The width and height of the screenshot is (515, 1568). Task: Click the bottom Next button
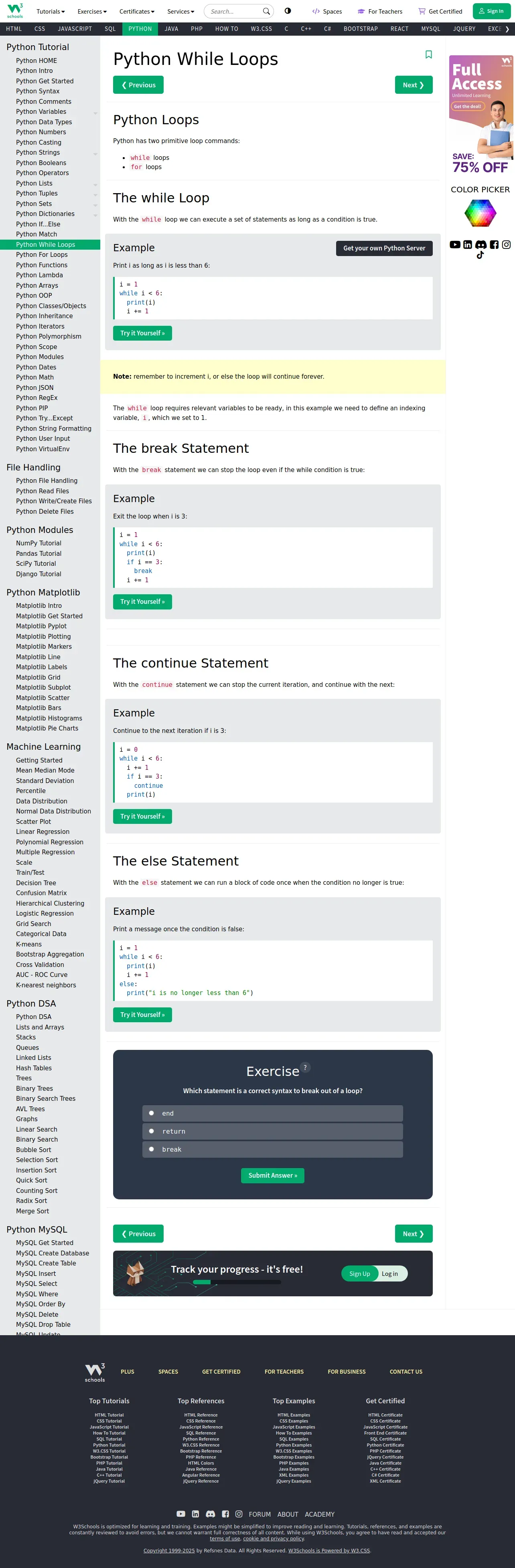(413, 1234)
